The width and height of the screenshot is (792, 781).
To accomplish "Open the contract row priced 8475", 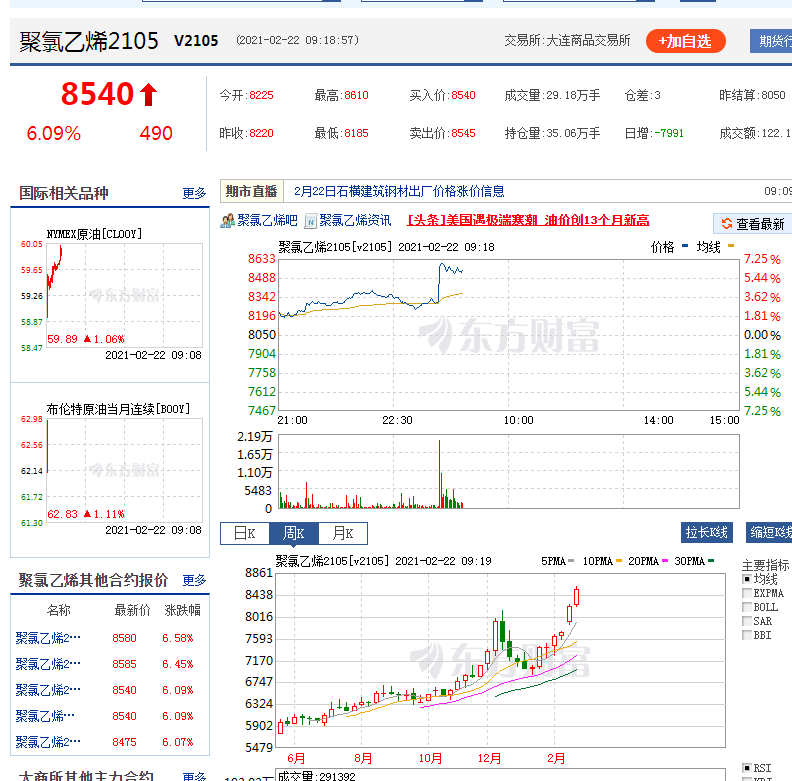I will tap(110, 742).
